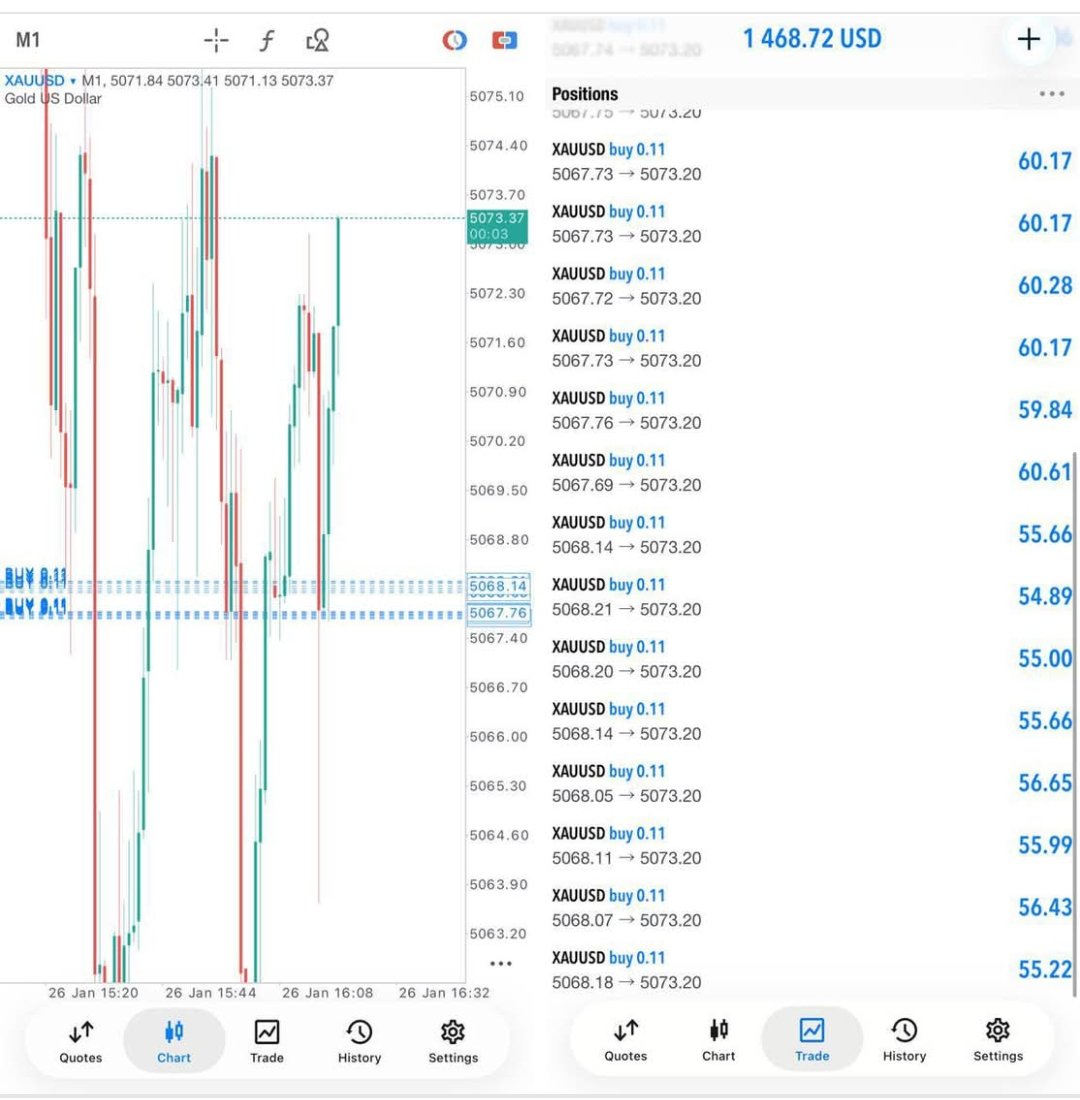1080x1100 pixels.
Task: Click the 5067.76 order level label on chart
Action: [x=498, y=613]
